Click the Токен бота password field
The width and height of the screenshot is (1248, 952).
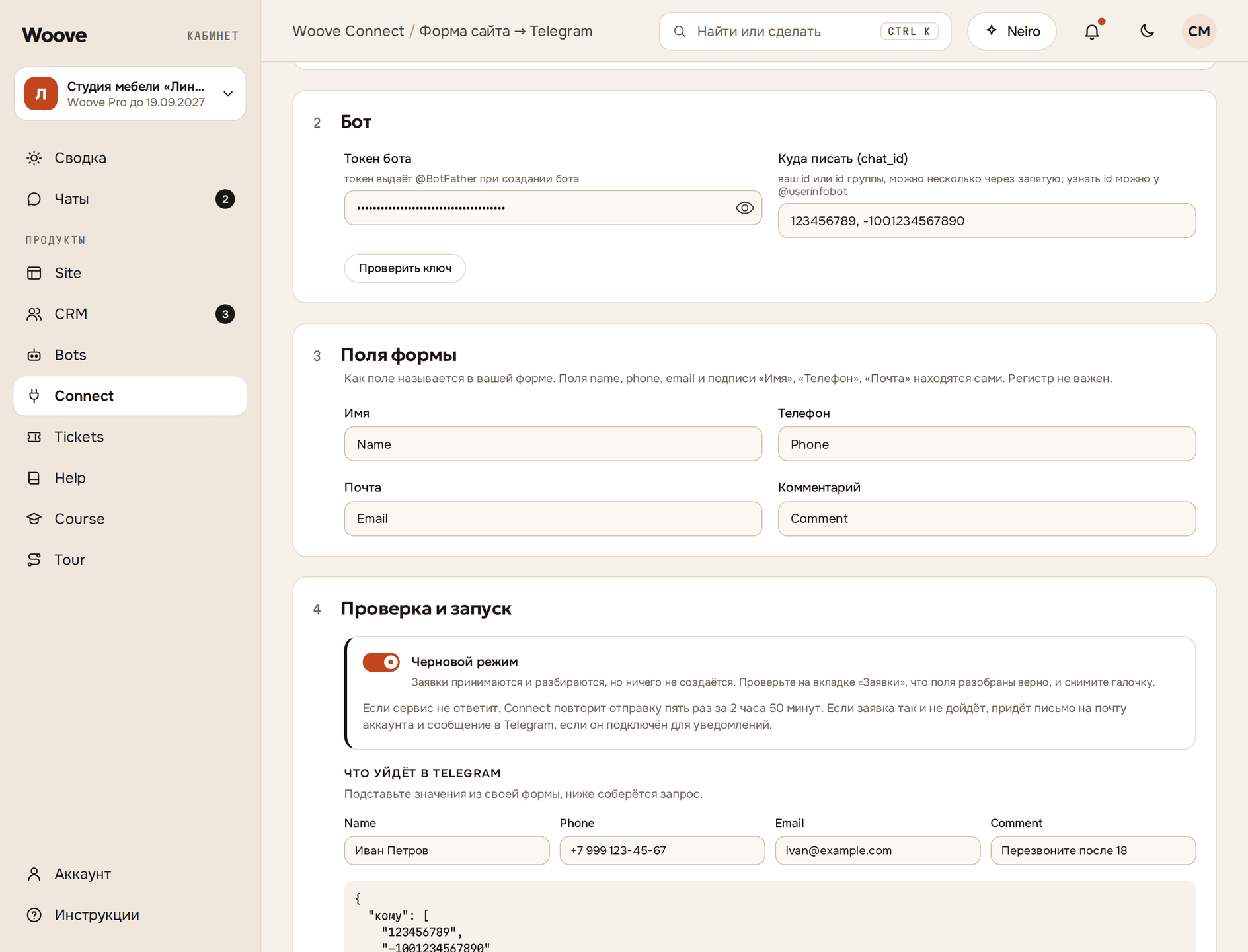click(553, 208)
